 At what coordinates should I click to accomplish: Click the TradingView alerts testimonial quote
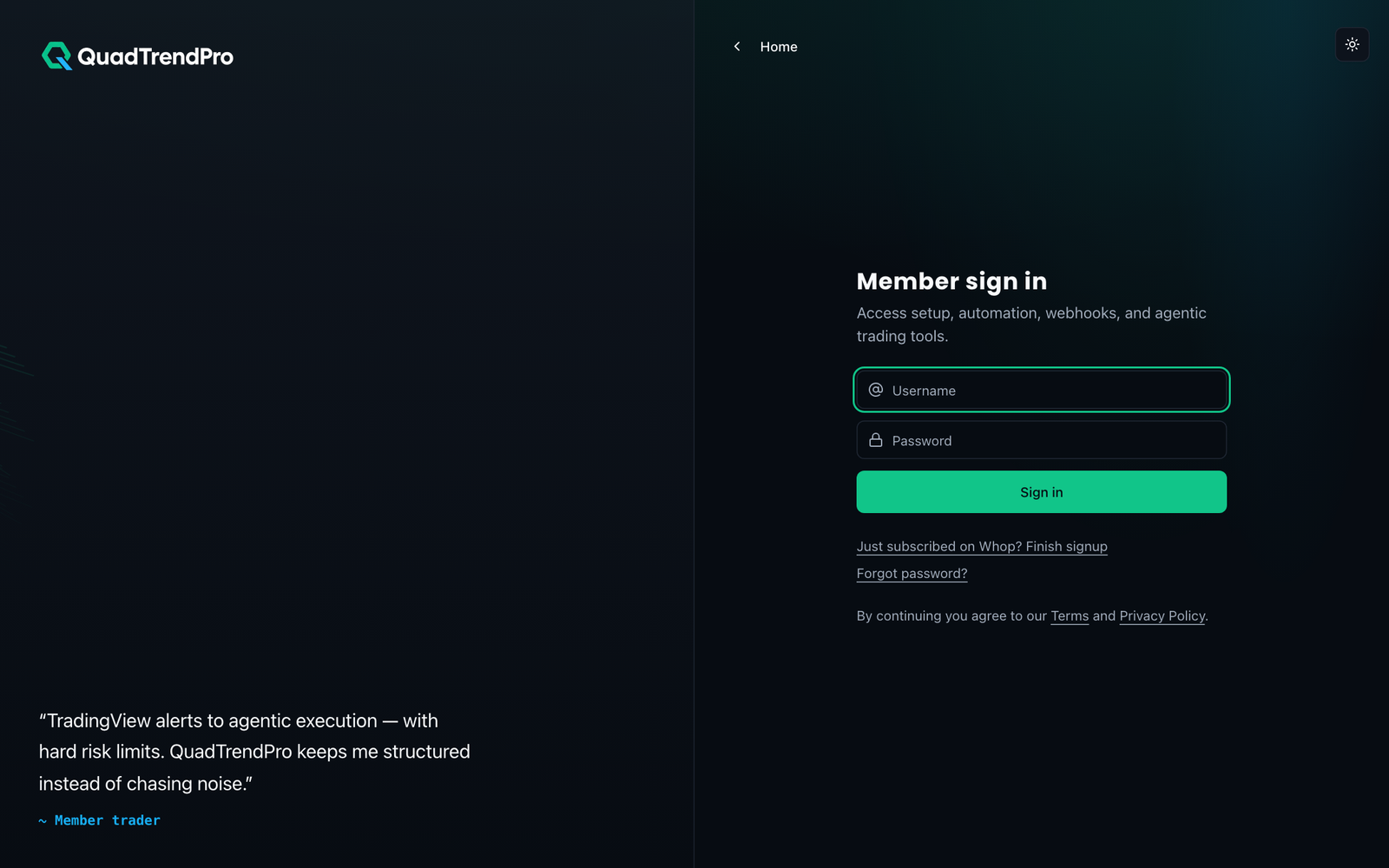(x=254, y=752)
